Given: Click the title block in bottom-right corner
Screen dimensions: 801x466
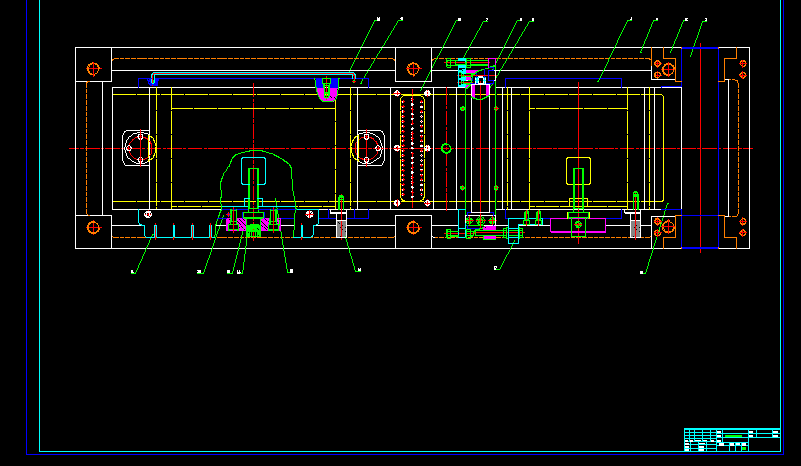Looking at the screenshot, I should tap(731, 439).
